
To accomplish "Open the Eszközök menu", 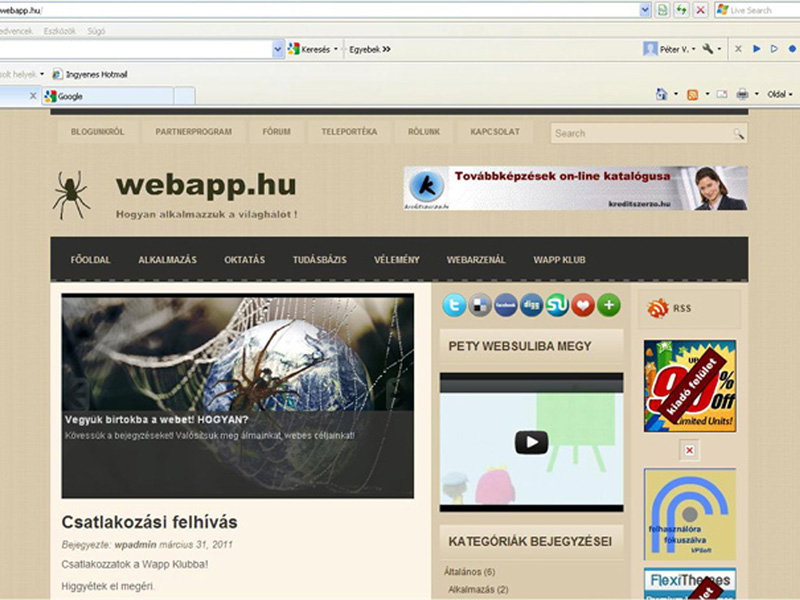I will point(59,31).
